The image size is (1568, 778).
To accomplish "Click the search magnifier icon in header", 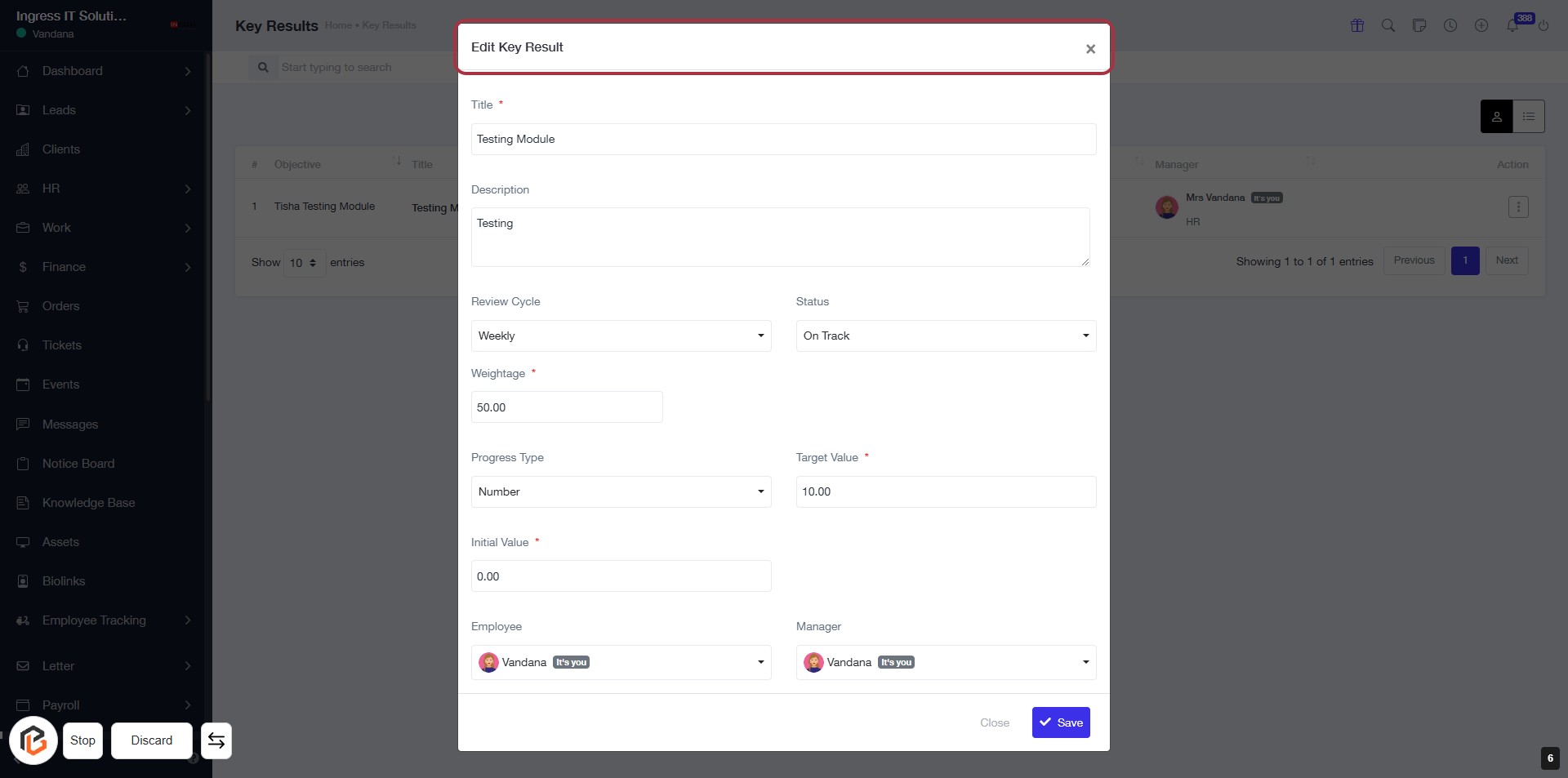I will tap(1388, 25).
